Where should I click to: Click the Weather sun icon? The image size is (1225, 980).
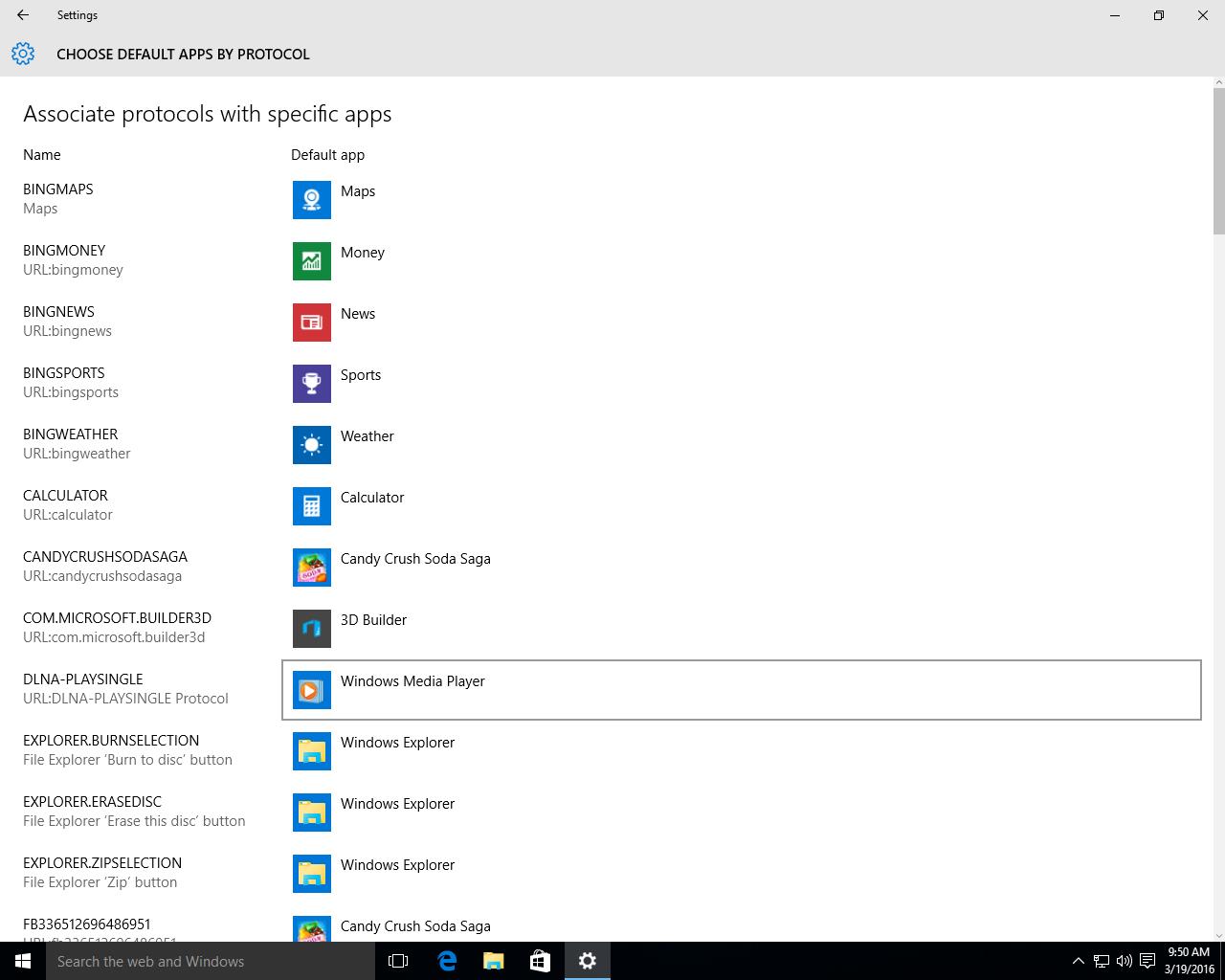(x=312, y=444)
